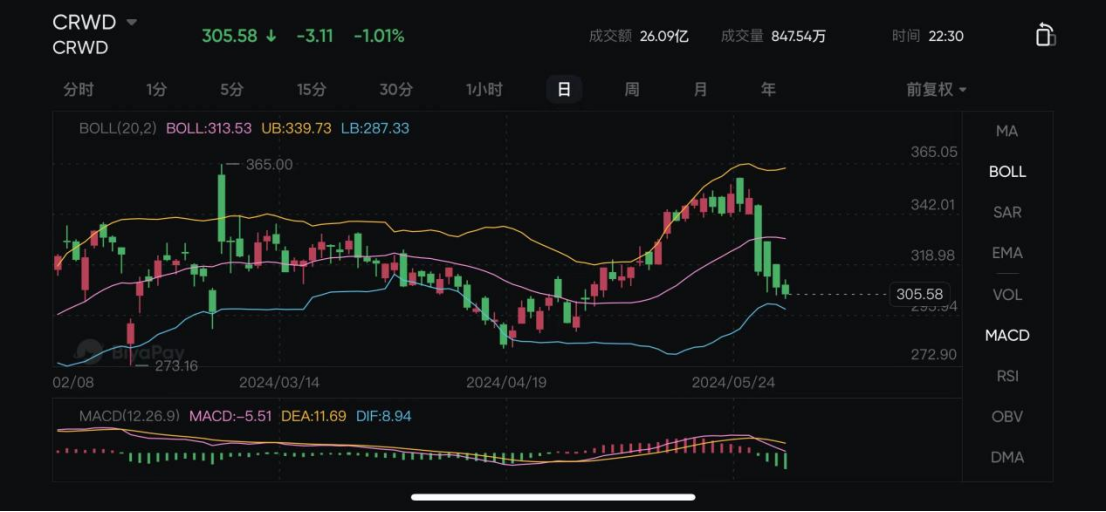Screen dimensions: 1106x512
Task: Click the 273.16 low price marker
Action: coord(174,365)
